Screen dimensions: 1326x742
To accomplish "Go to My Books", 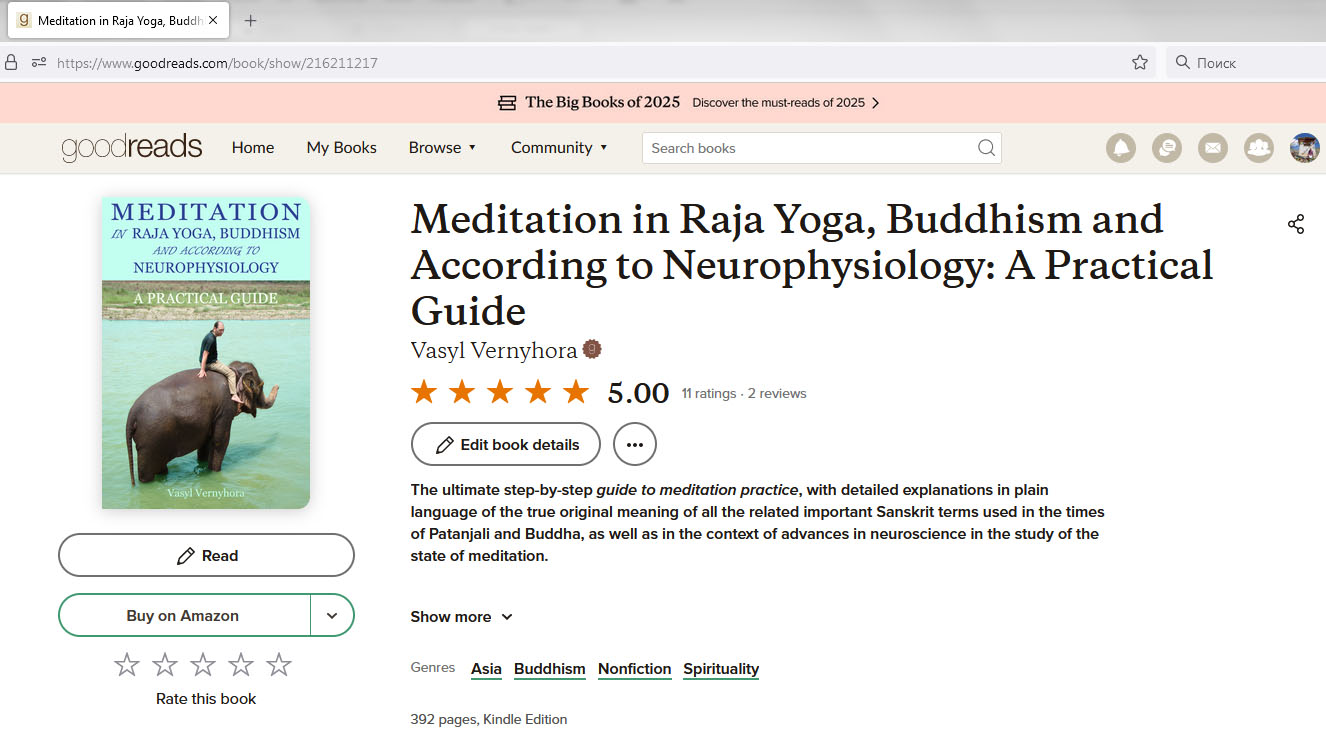I will coord(342,147).
